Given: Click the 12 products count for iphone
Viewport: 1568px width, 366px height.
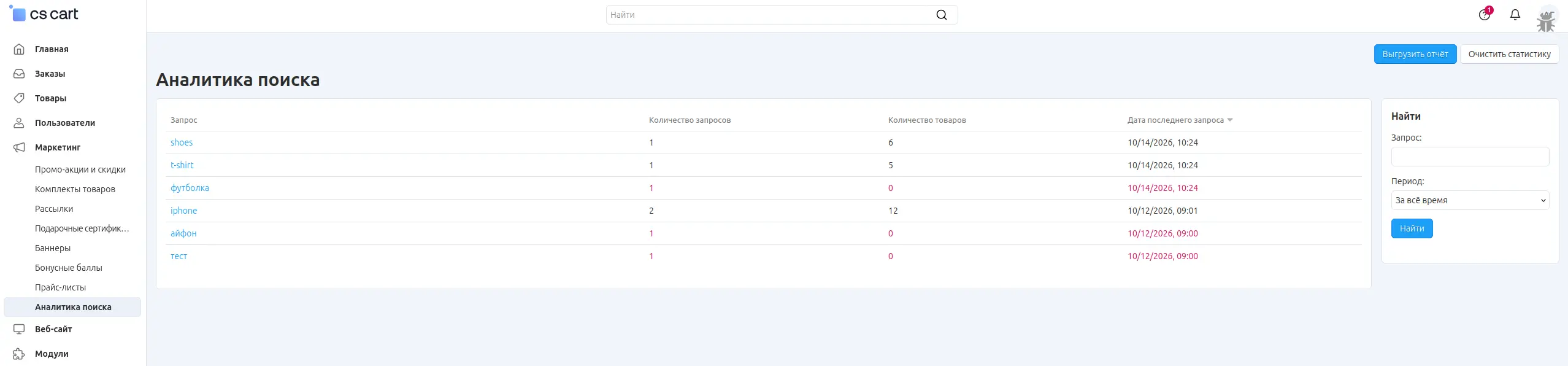Looking at the screenshot, I should coord(893,211).
